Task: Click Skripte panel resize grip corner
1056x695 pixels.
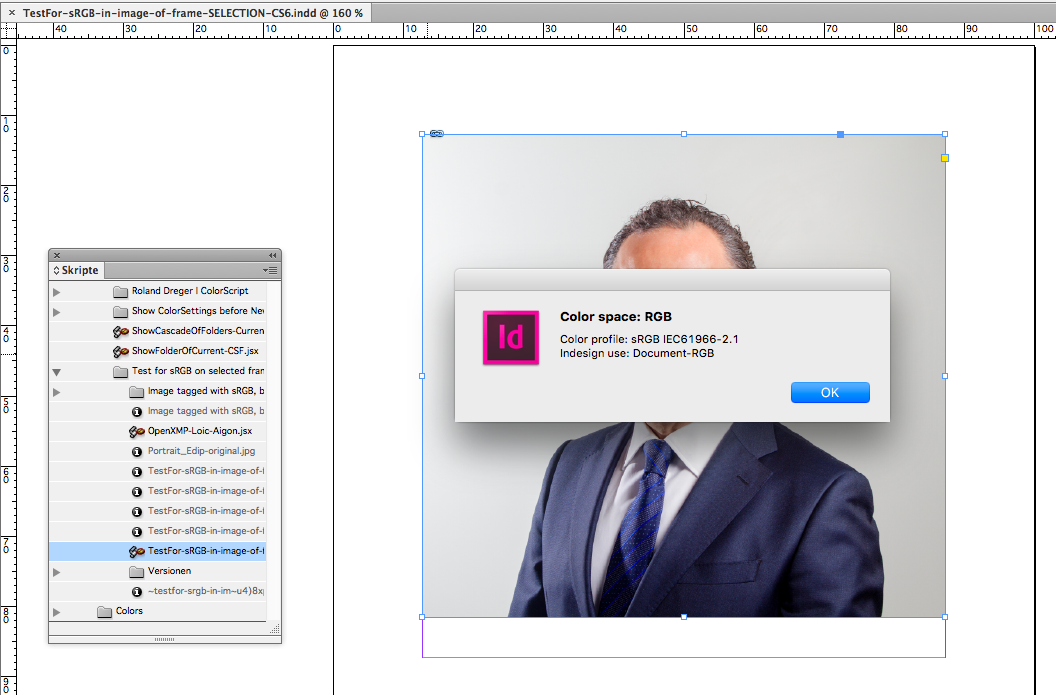Action: click(x=275, y=629)
